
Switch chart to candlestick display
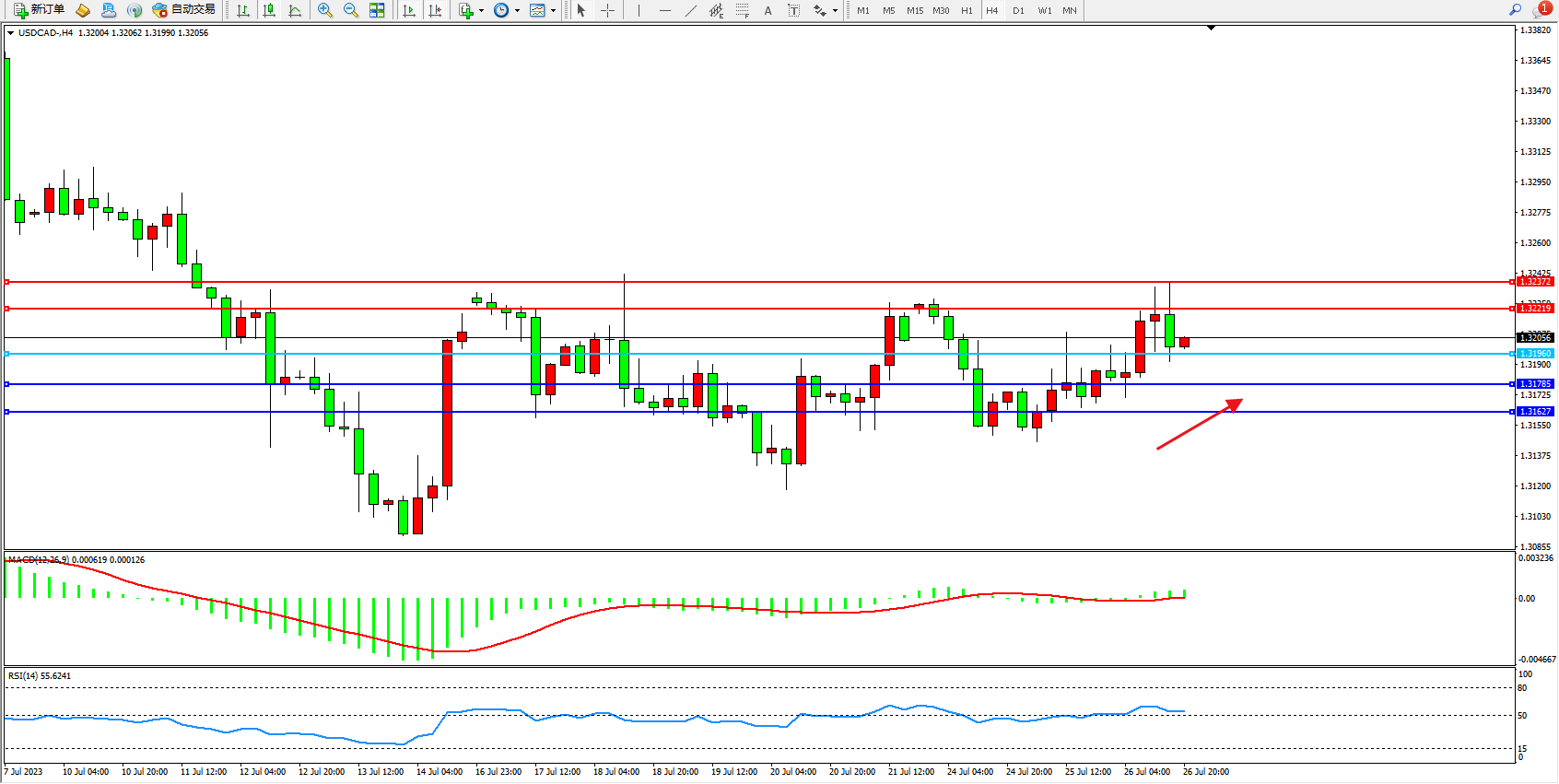269,10
